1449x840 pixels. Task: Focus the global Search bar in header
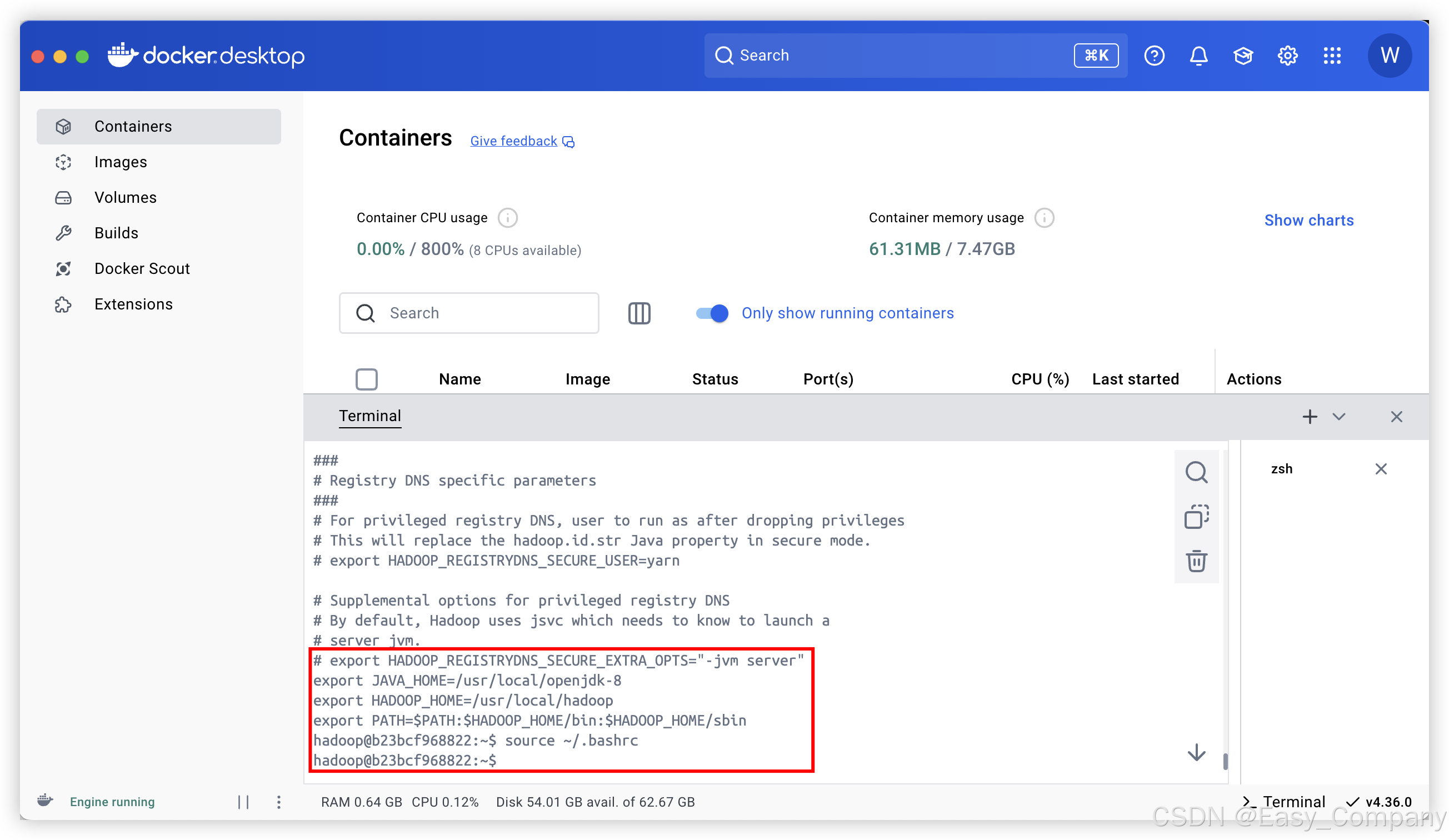(x=916, y=55)
